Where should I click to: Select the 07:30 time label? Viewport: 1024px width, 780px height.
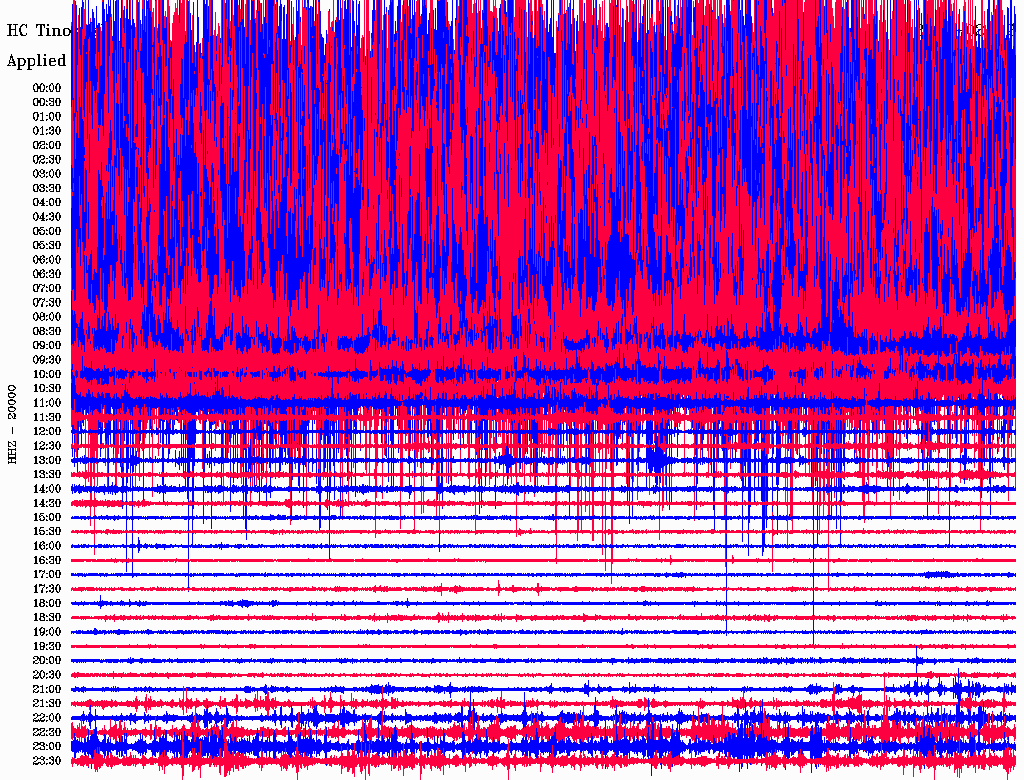(x=47, y=303)
